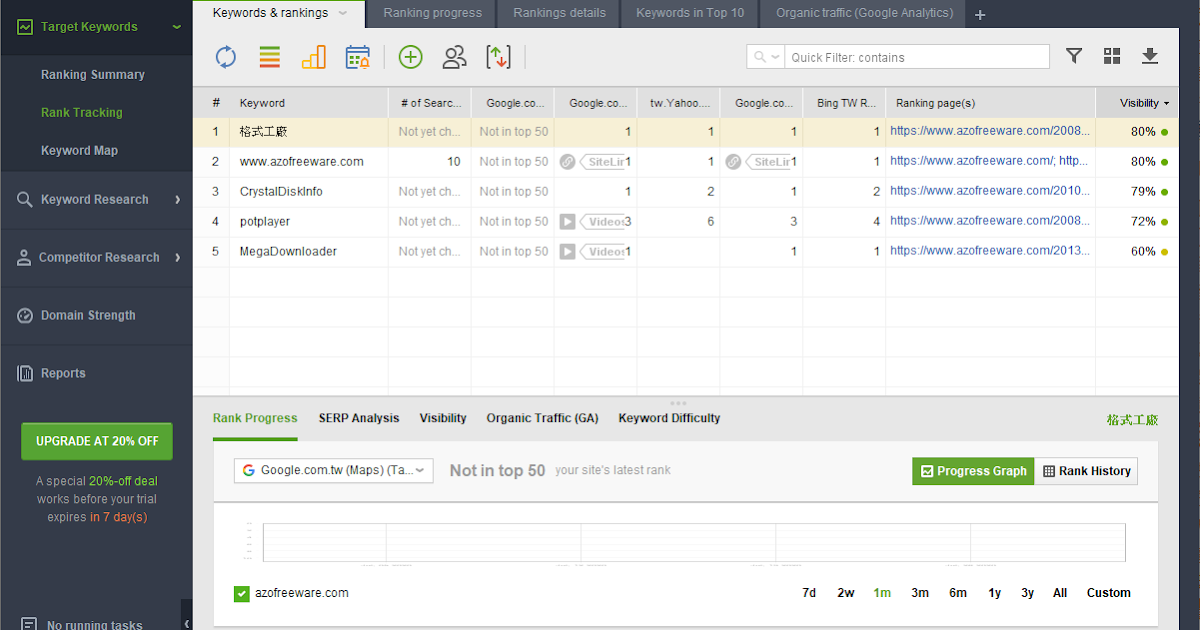Open Rank Tracking in sidebar
Screen dimensions: 1200x630
[82, 113]
